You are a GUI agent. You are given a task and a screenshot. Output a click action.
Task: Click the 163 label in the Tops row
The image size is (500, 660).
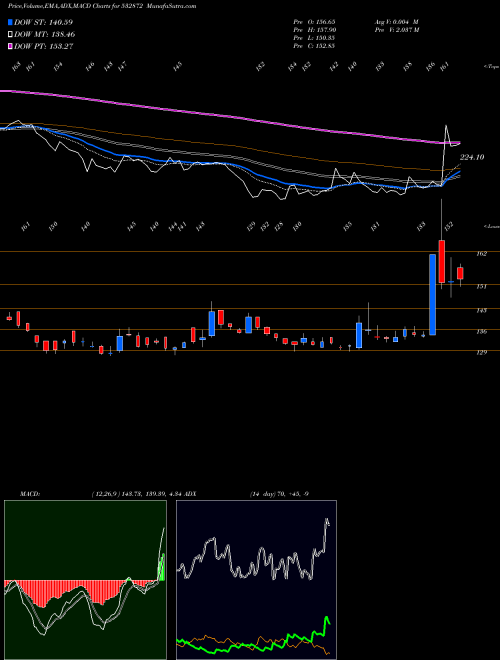pos(16,67)
